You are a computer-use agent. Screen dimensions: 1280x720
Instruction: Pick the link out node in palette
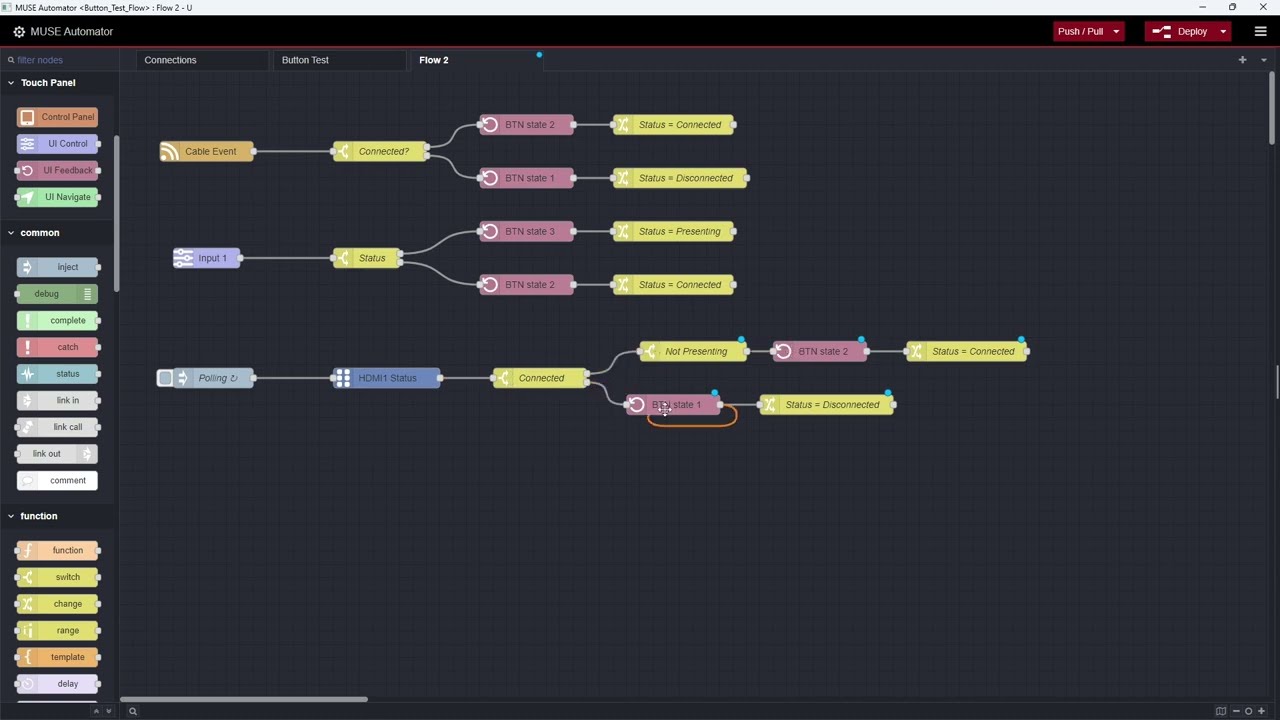click(x=57, y=454)
